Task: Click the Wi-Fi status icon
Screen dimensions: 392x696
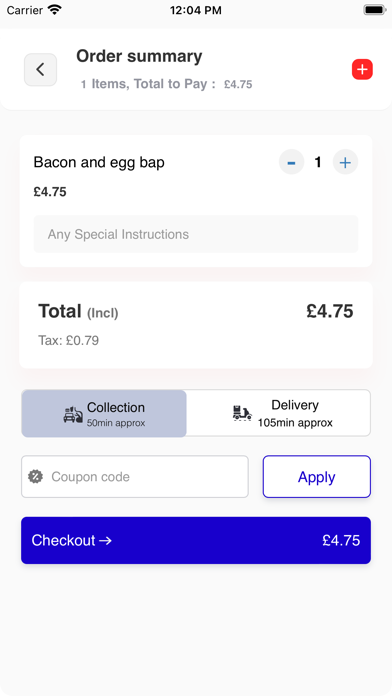Action: (55, 10)
